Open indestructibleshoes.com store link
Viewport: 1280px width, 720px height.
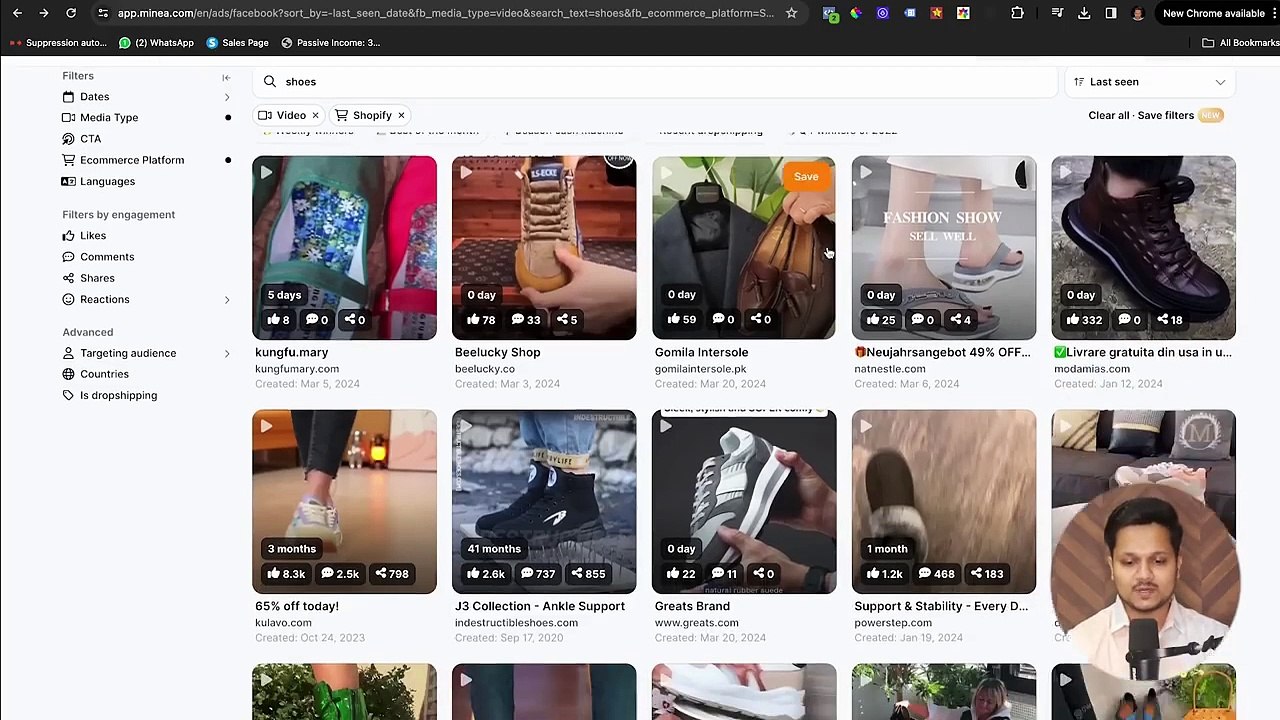(x=516, y=623)
